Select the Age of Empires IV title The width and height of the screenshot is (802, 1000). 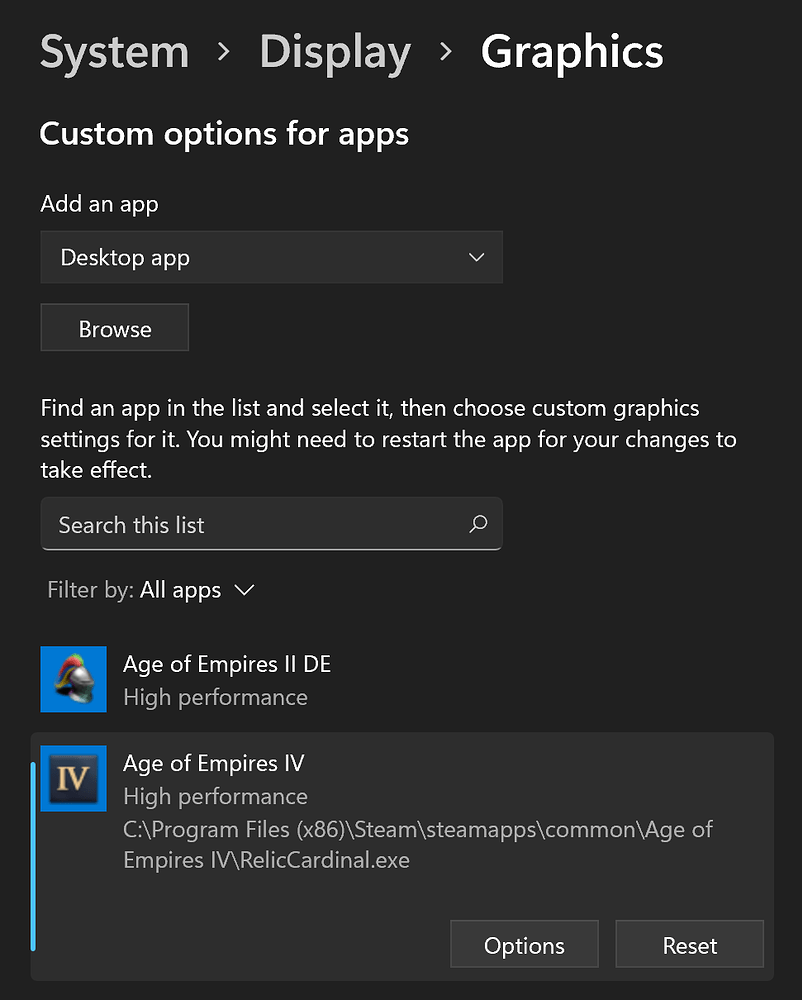coord(213,763)
